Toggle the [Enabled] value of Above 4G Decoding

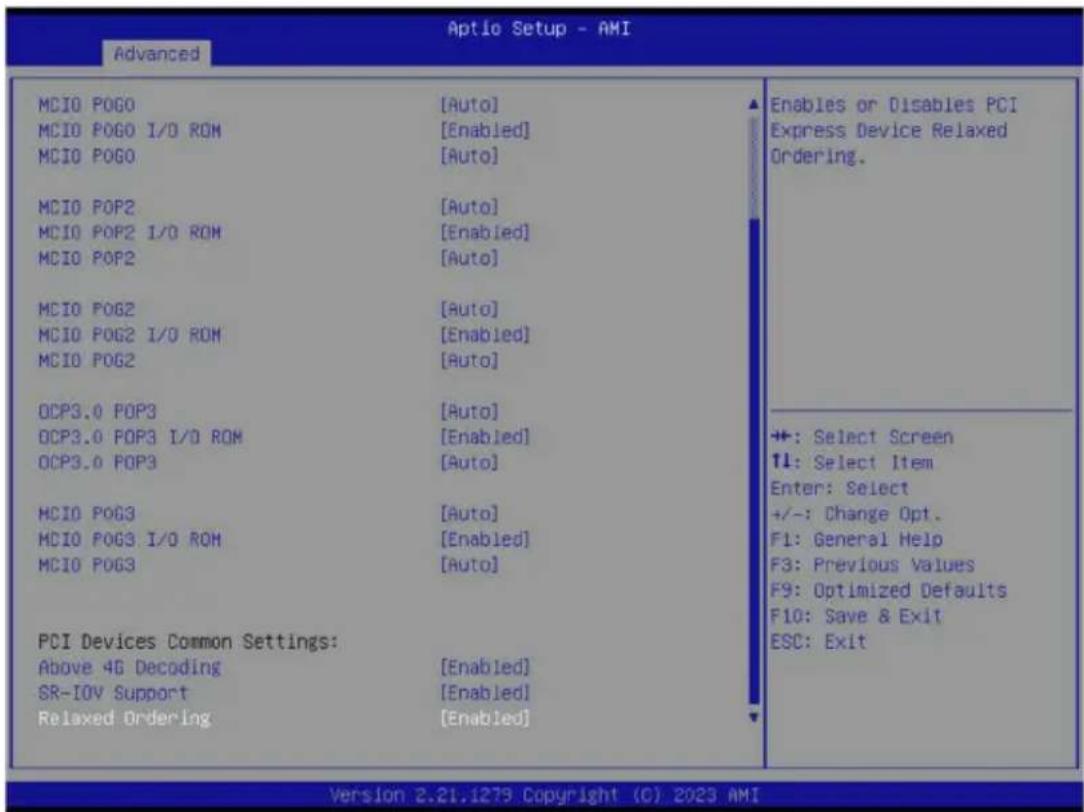[485, 668]
